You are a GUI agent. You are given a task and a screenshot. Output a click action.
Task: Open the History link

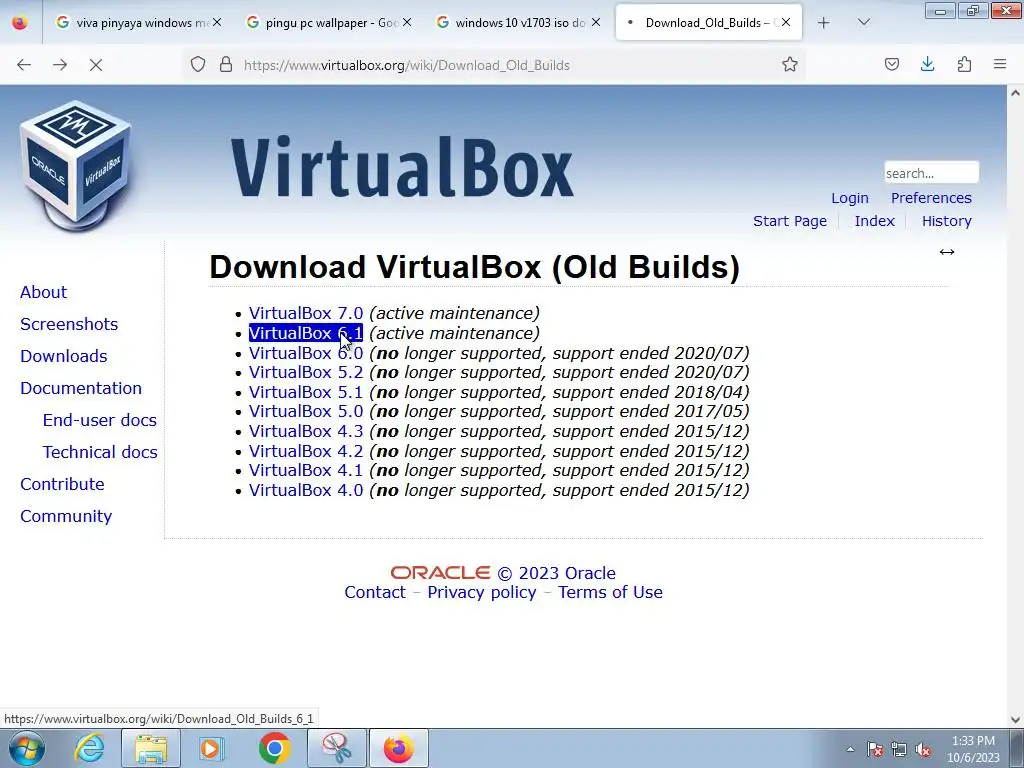[946, 221]
